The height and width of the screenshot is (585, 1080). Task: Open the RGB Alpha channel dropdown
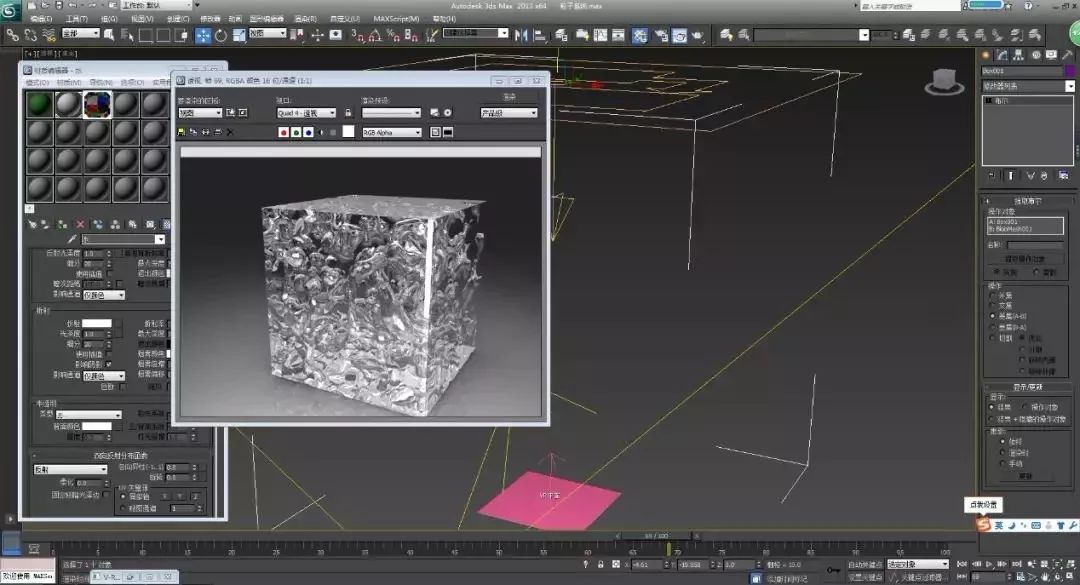(391, 132)
